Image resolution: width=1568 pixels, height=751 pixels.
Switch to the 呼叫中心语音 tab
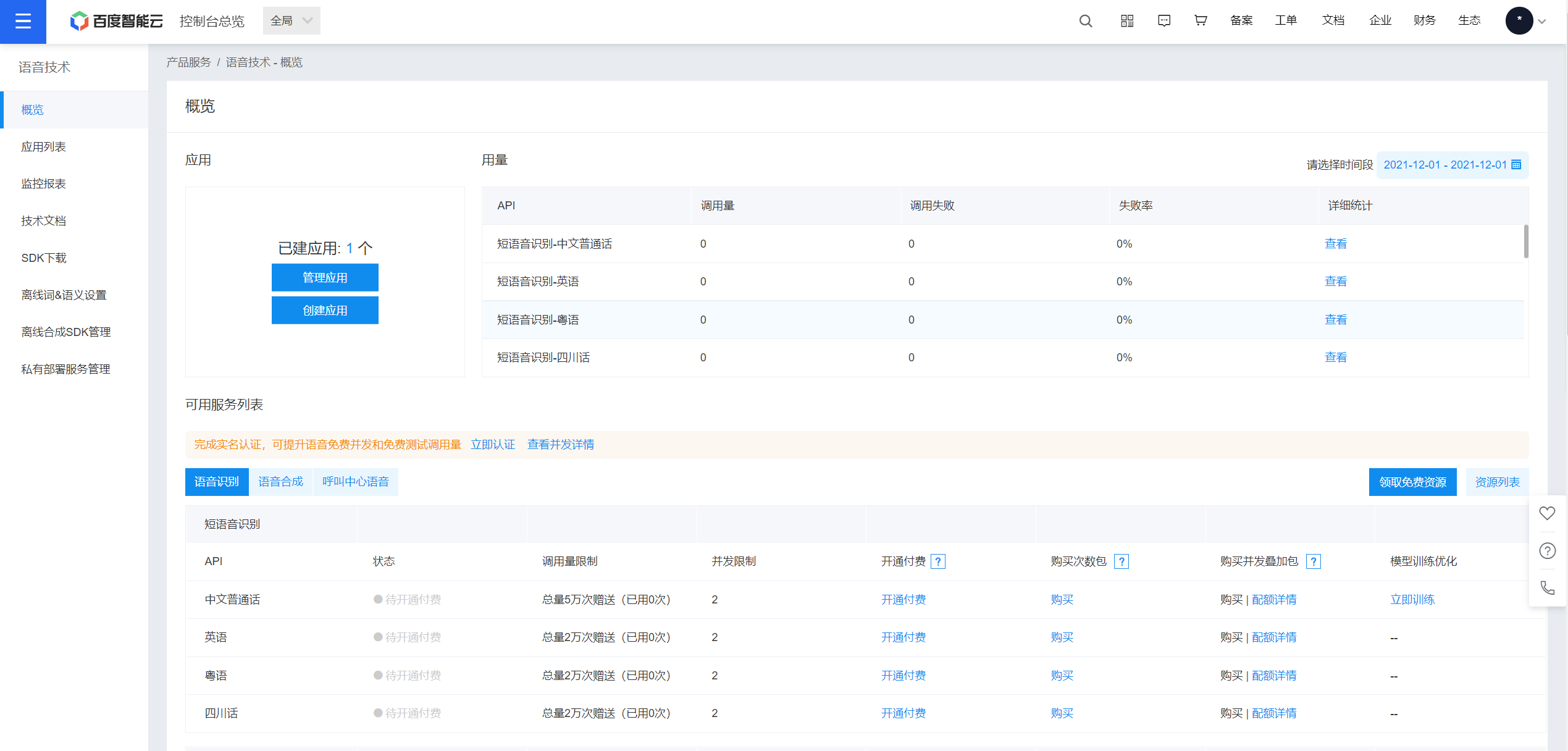356,482
